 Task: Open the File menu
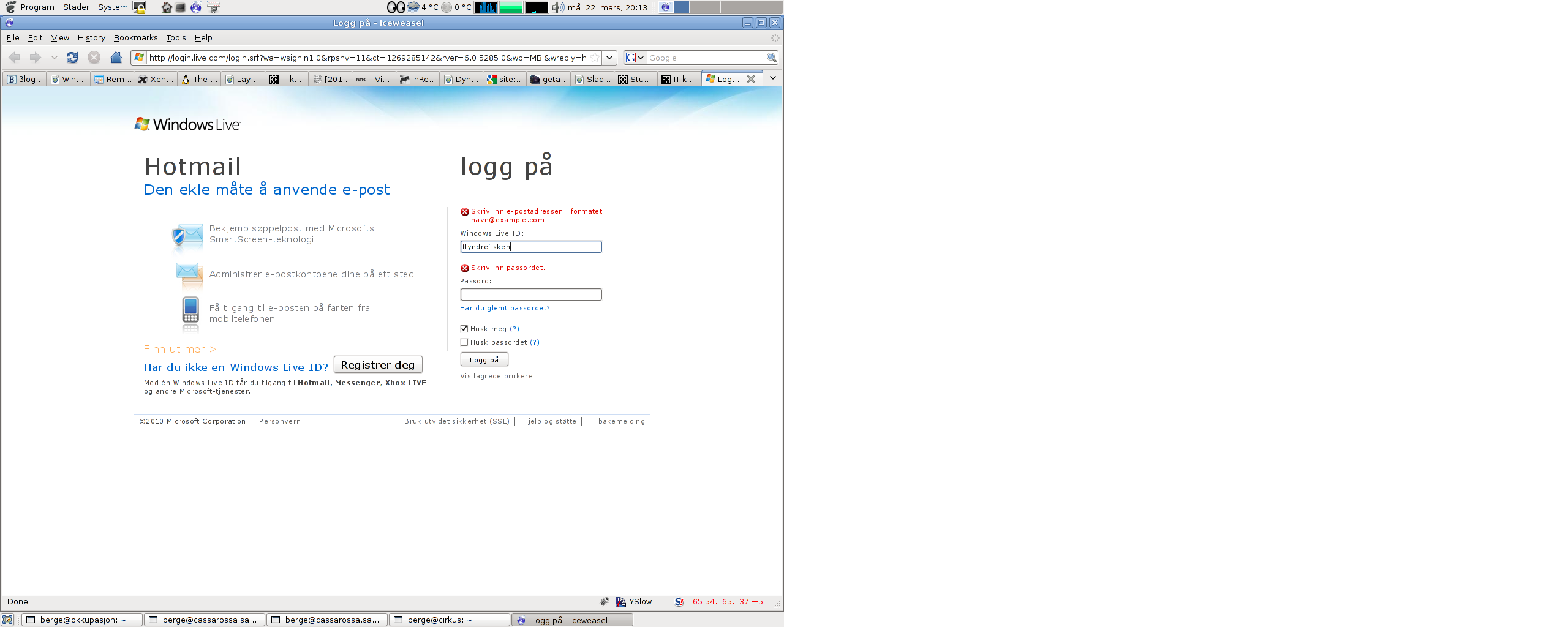point(13,38)
